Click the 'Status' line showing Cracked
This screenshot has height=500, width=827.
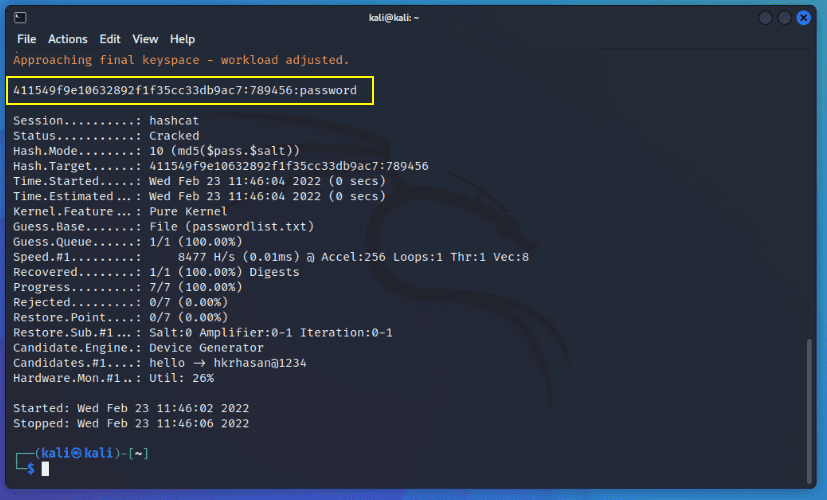pyautogui.click(x=106, y=136)
